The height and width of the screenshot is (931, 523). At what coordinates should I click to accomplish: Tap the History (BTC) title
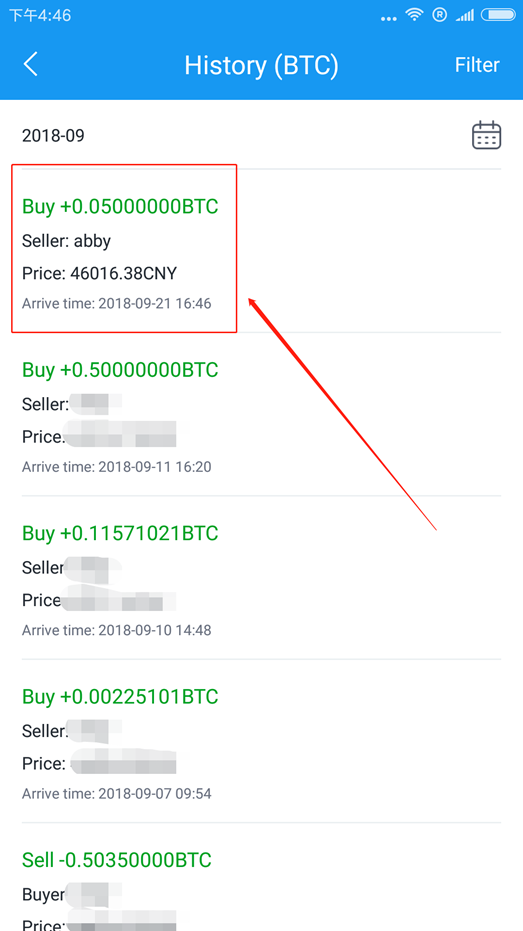coord(261,65)
